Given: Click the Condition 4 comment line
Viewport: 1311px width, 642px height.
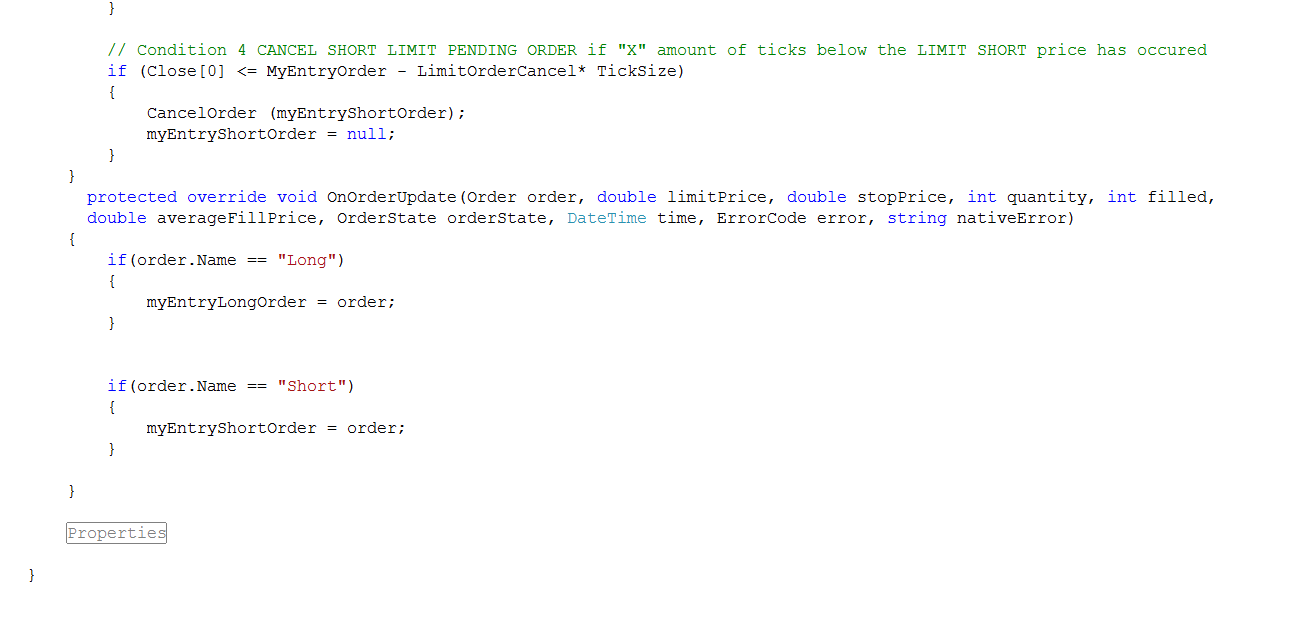Looking at the screenshot, I should [x=657, y=50].
